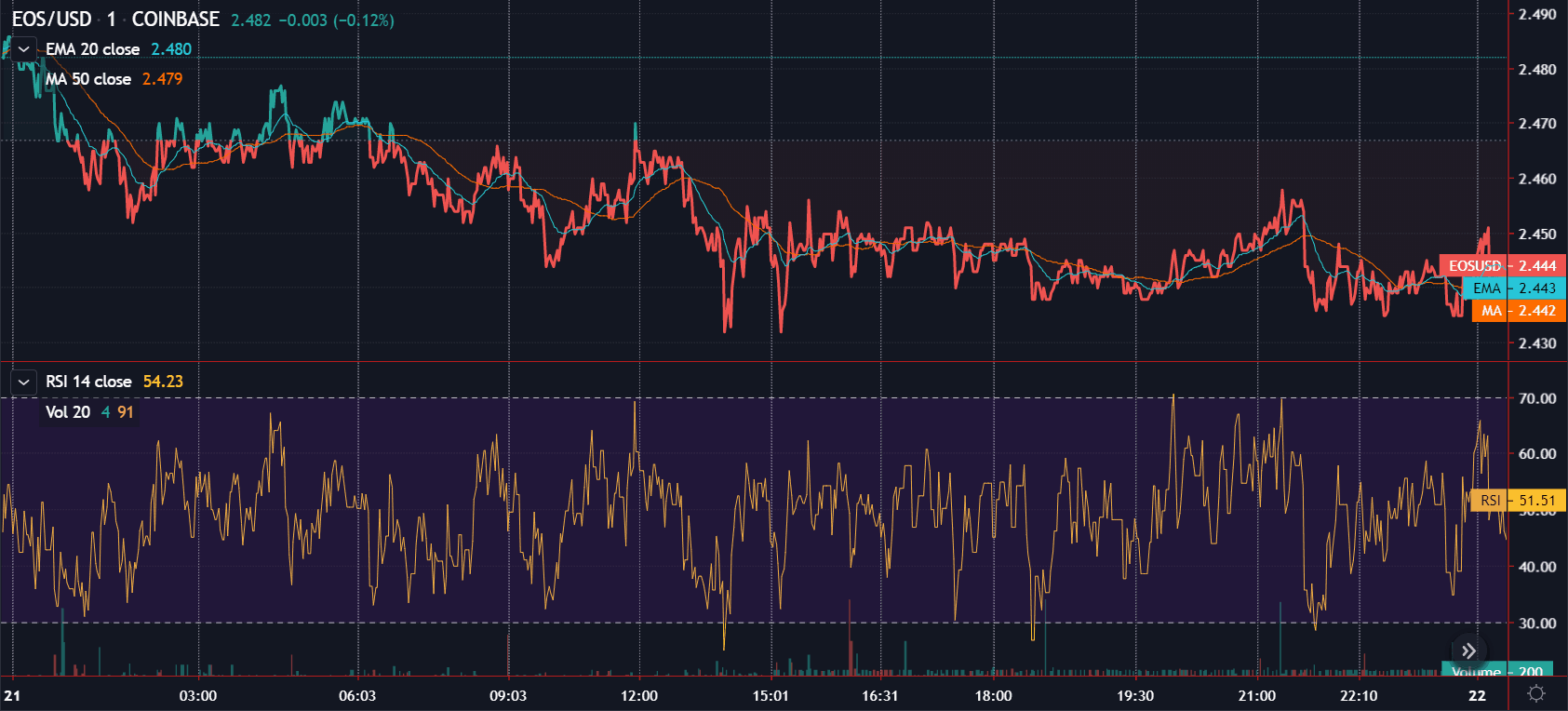Viewport: 1568px width, 711px height.
Task: Click the 16:31 time axis label
Action: 880,696
